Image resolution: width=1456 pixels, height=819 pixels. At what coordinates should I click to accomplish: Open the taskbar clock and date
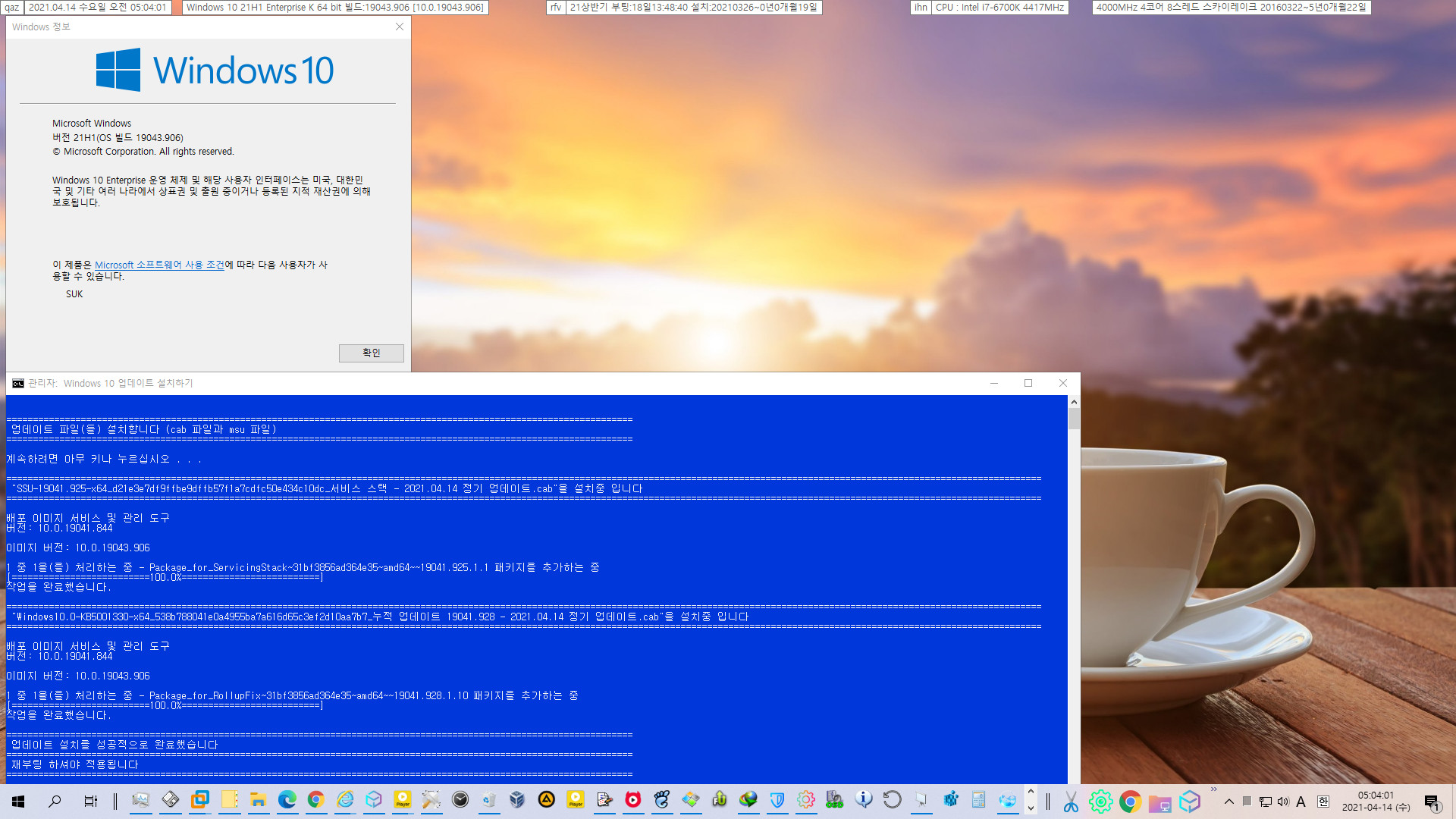(x=1376, y=802)
